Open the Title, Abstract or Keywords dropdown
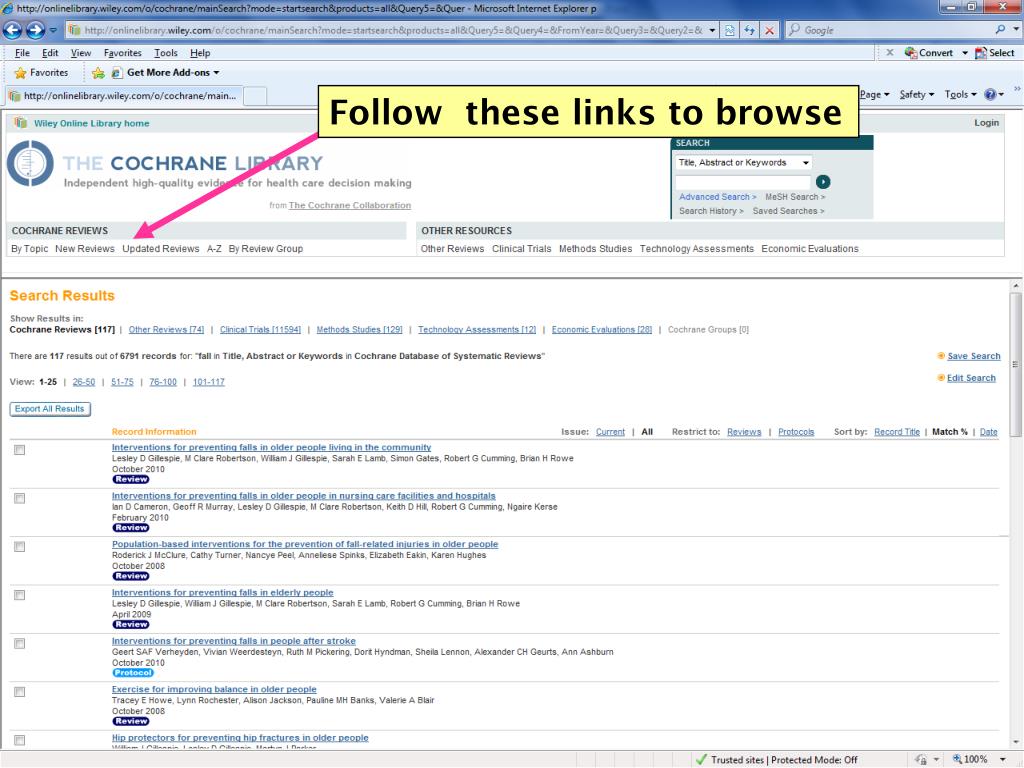This screenshot has height=768, width=1024. coord(743,163)
